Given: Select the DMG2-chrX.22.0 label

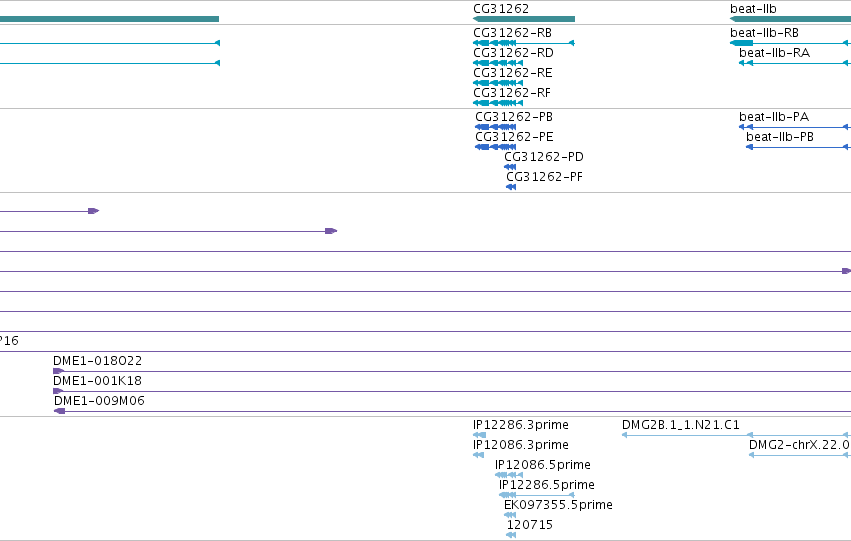Looking at the screenshot, I should point(799,445).
